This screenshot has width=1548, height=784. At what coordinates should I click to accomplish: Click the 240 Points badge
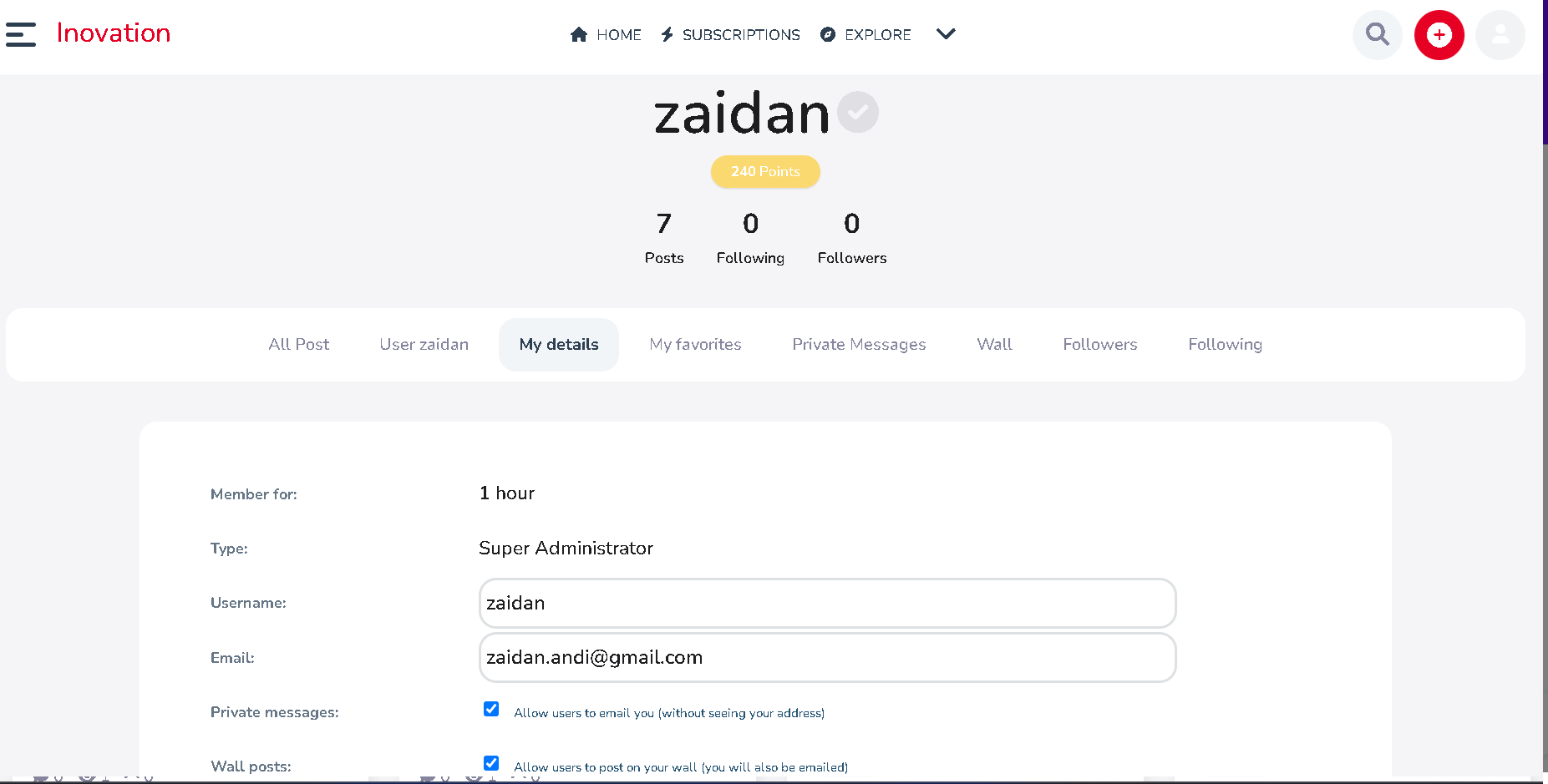pos(765,172)
